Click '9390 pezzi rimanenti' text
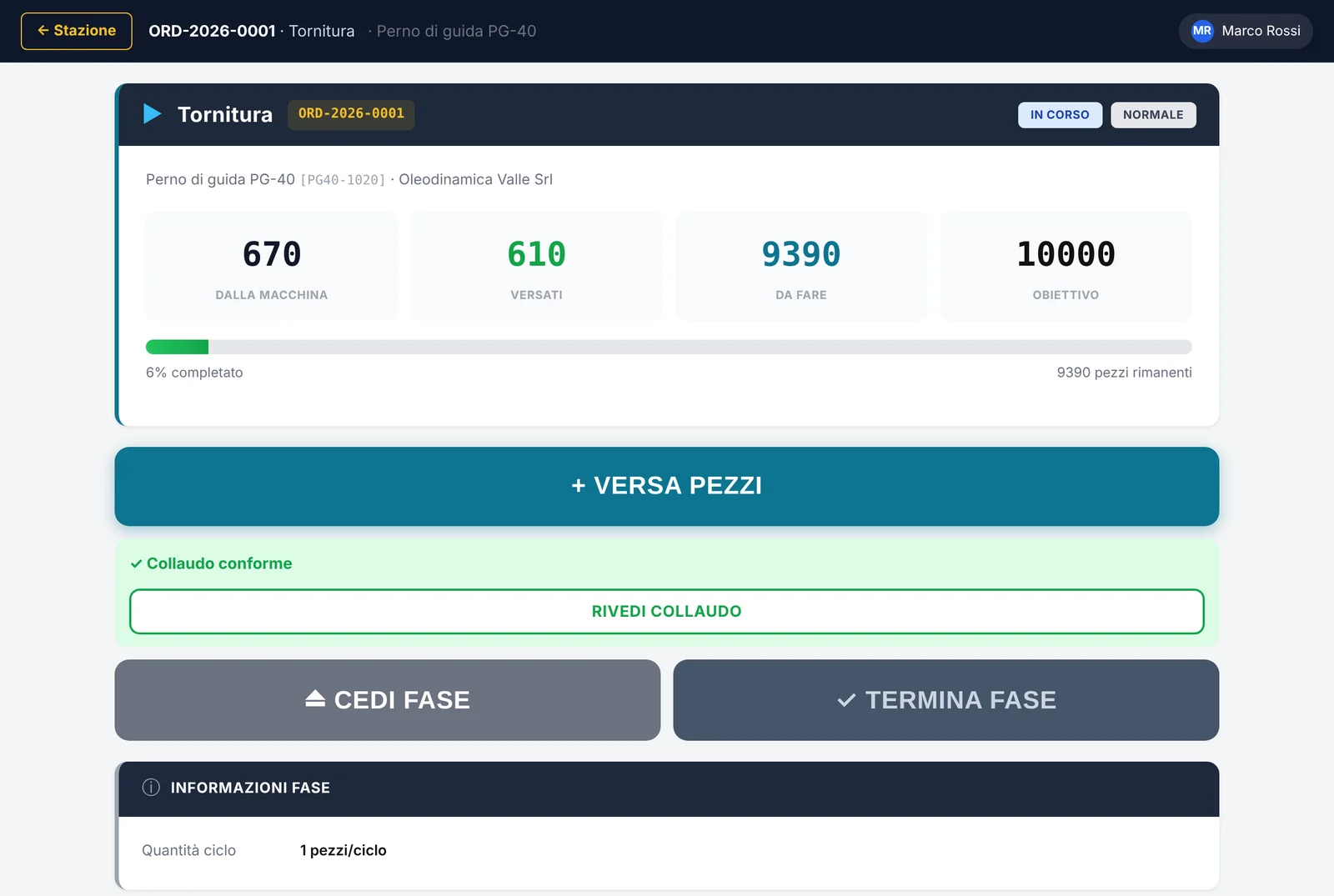Screen dimensions: 1334x896 [x=1124, y=373]
